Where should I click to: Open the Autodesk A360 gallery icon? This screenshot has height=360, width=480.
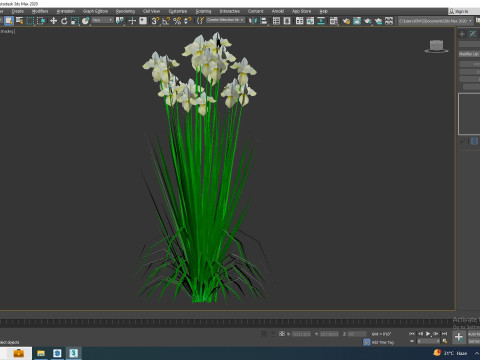pos(389,21)
